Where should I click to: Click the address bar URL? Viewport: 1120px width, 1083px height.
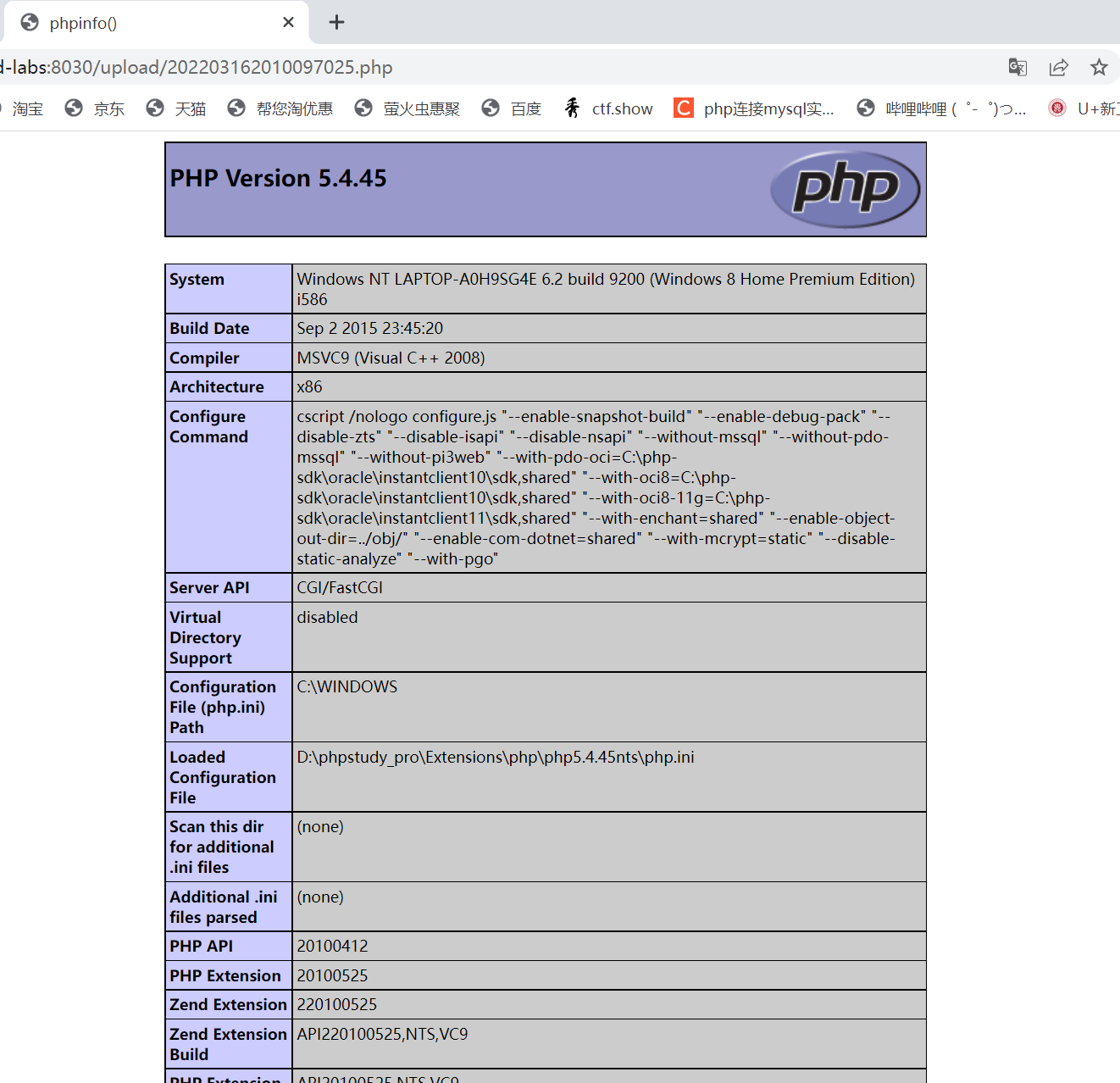pos(197,67)
